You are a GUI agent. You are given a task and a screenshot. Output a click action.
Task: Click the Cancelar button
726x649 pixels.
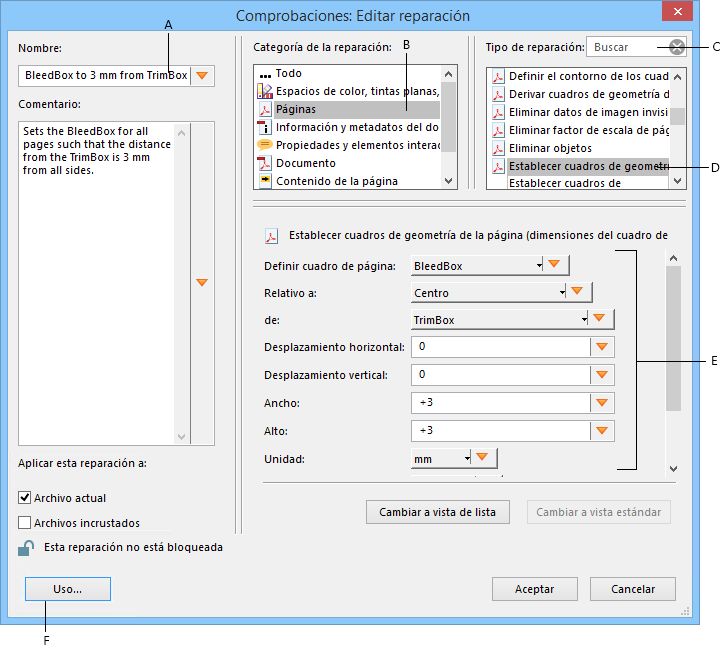633,589
